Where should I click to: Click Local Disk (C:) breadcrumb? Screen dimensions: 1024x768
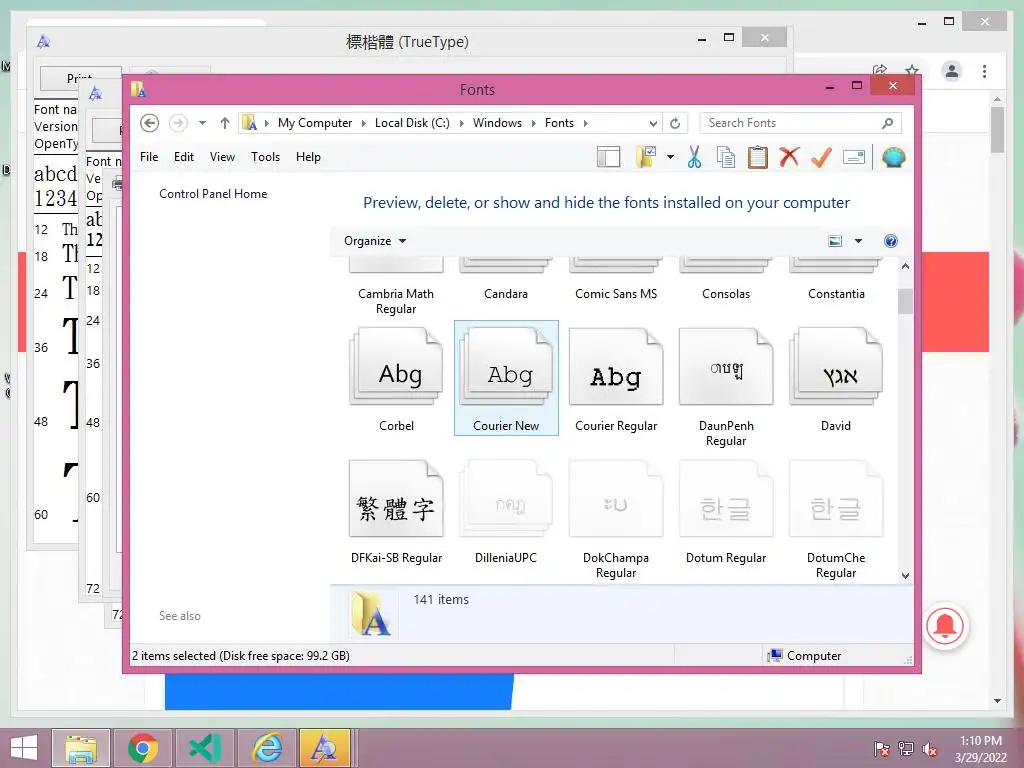[412, 123]
